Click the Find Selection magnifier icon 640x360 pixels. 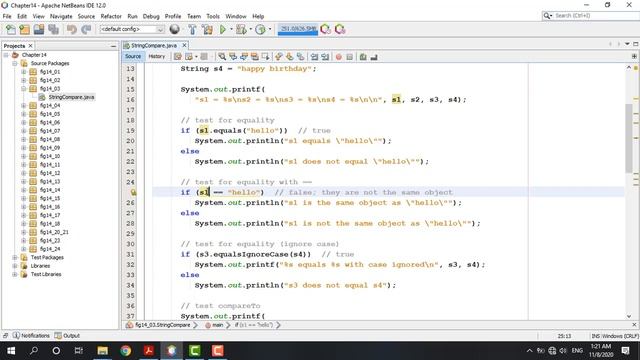click(x=222, y=57)
